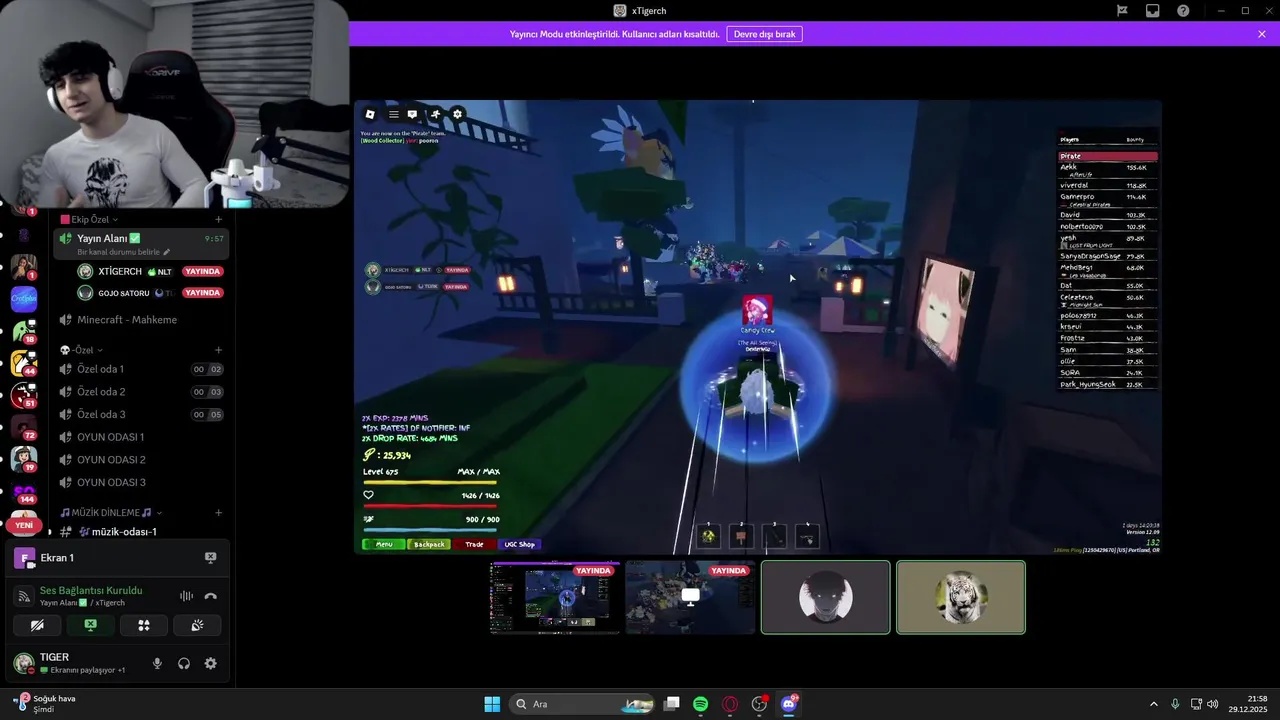Toggle the Roblox chat icon in the stream

(412, 114)
